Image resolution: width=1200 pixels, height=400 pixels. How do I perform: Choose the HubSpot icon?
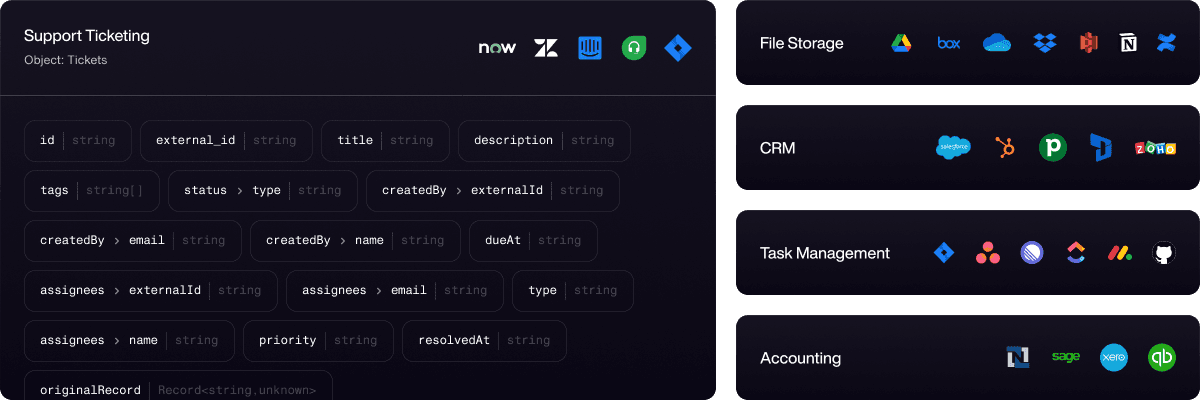pyautogui.click(x=1005, y=148)
